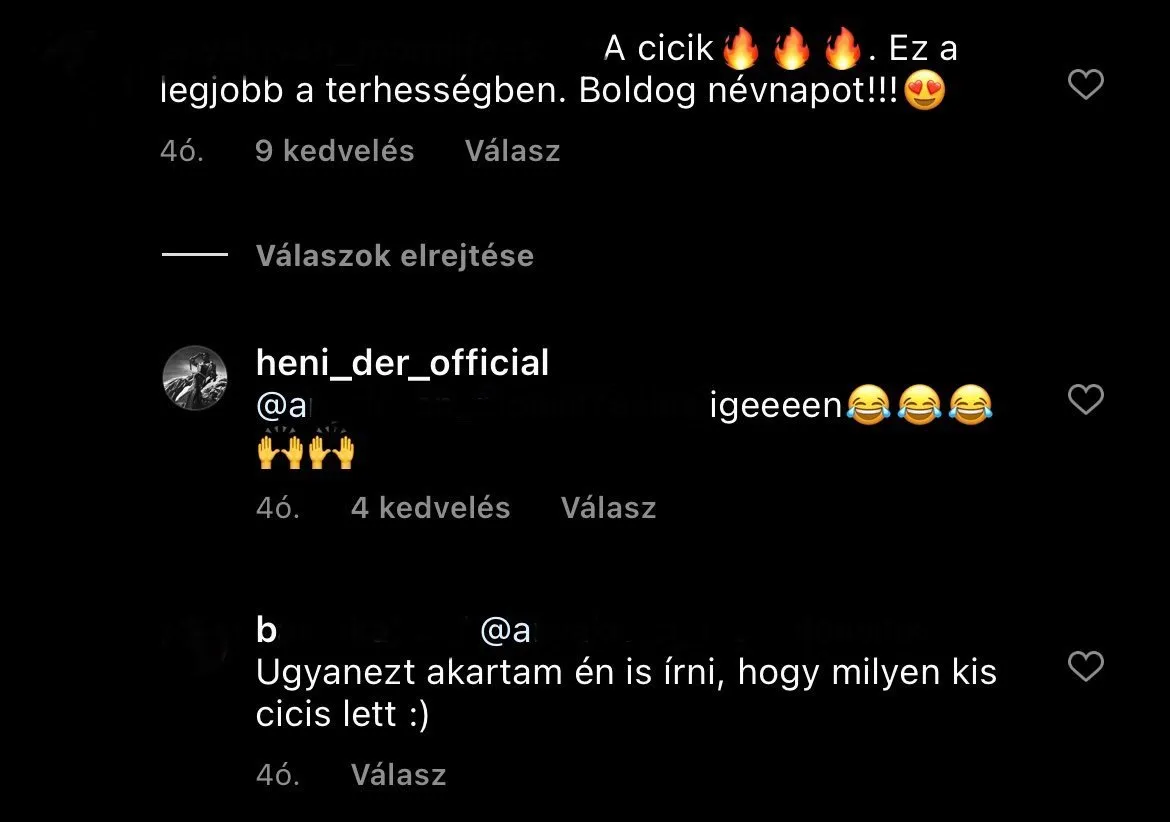The image size is (1170, 822).
Task: Open heni_der_official's profile picture
Action: [195, 377]
